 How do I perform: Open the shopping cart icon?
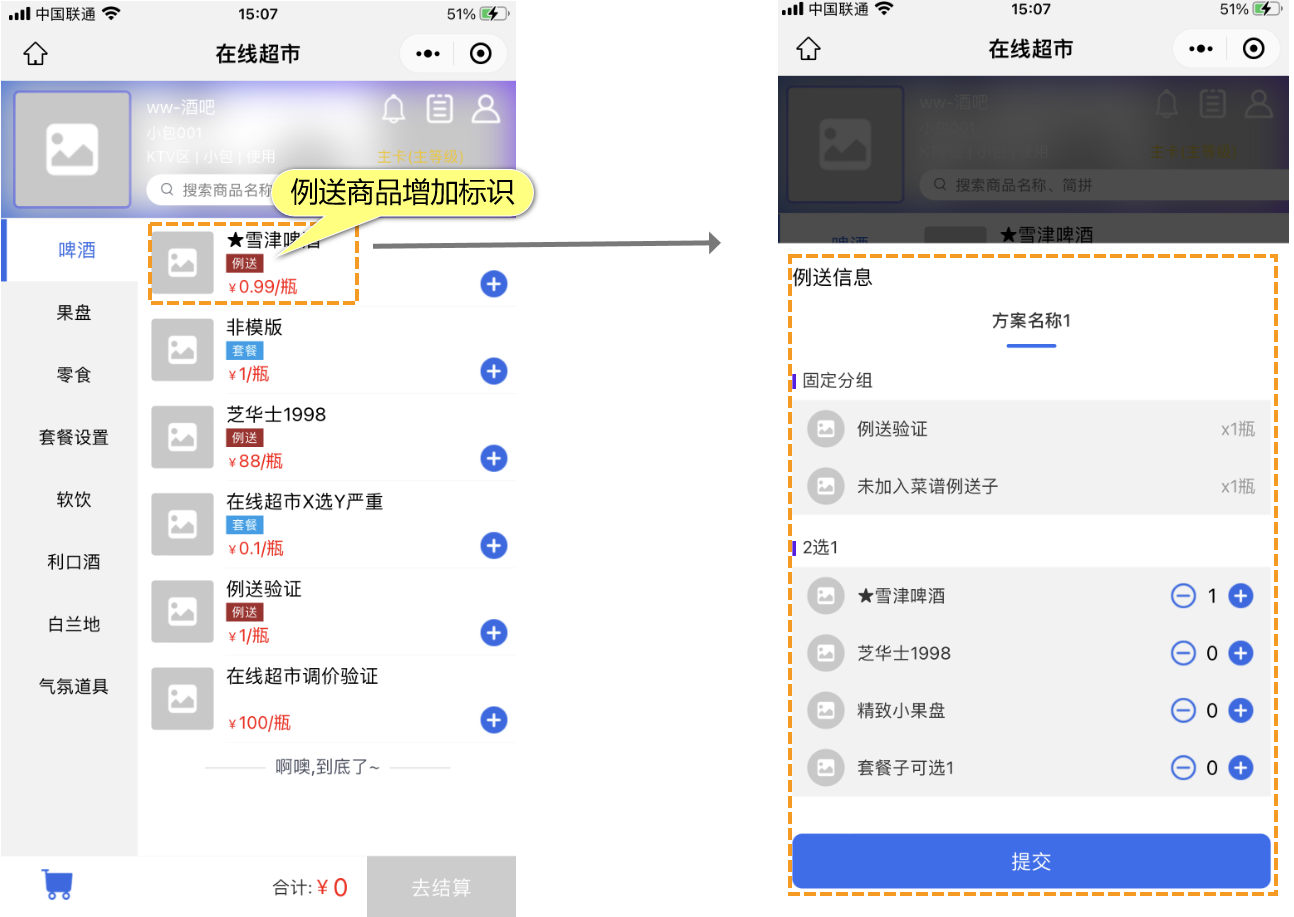[57, 885]
